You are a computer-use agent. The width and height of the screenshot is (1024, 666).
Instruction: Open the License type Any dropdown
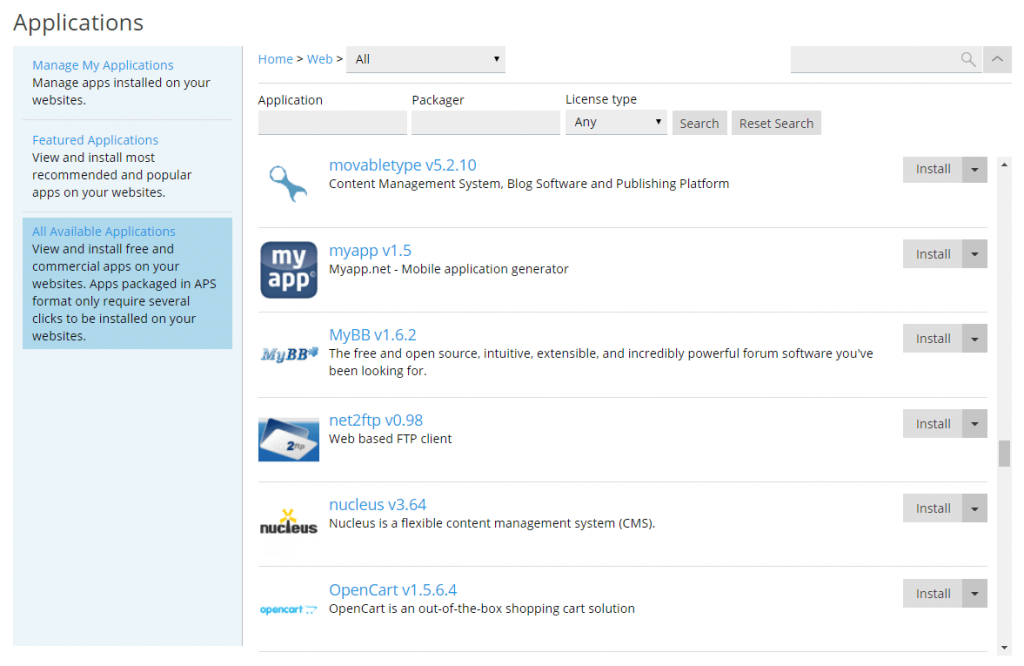click(x=616, y=122)
